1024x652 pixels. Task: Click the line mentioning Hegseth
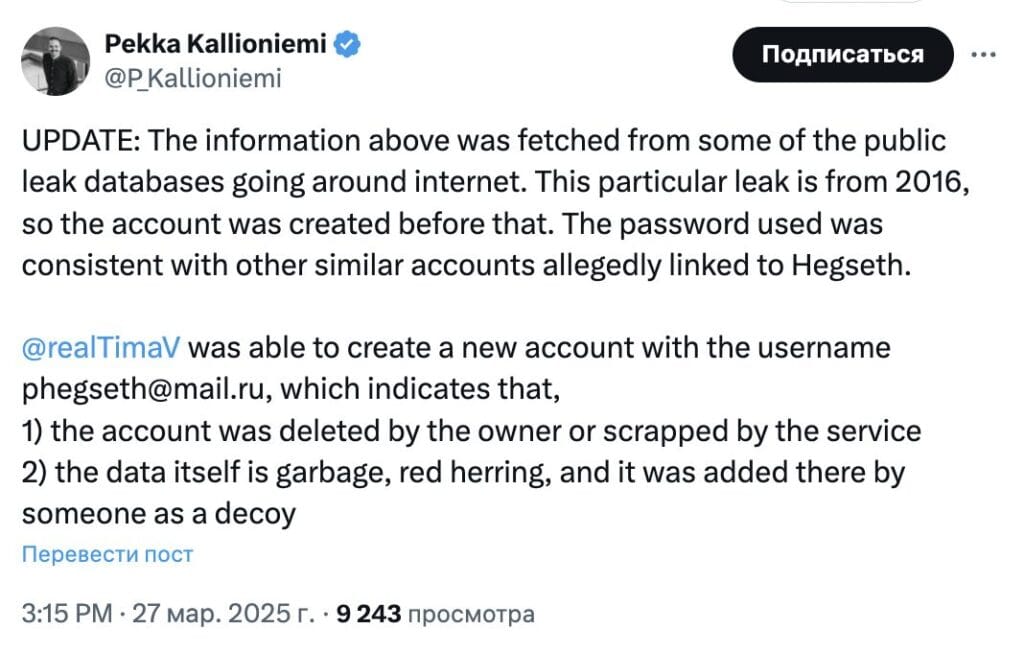point(466,265)
